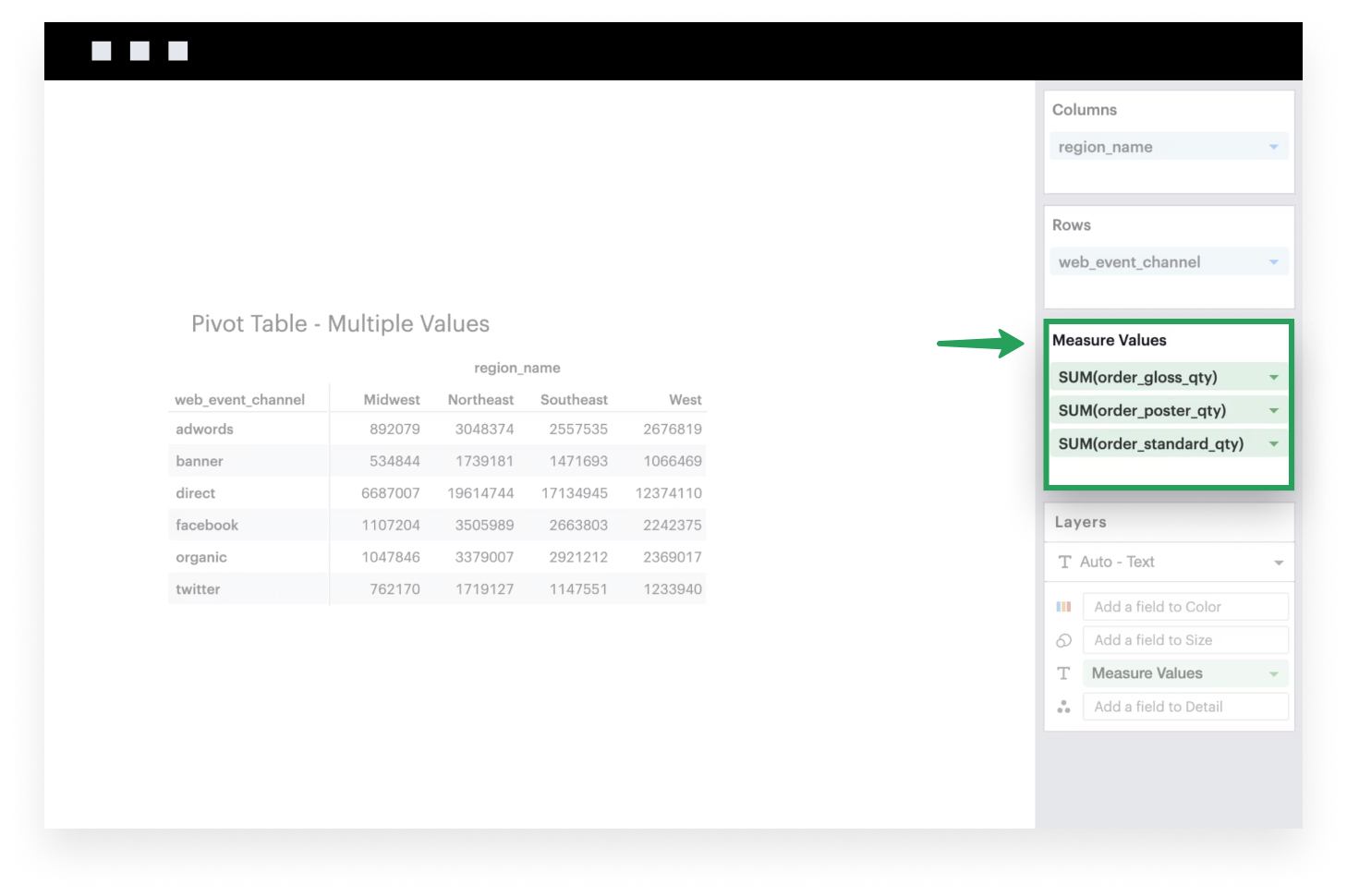Screen dimensions: 1347x896
Task: Click the Add a field to Size box
Action: [x=1185, y=639]
